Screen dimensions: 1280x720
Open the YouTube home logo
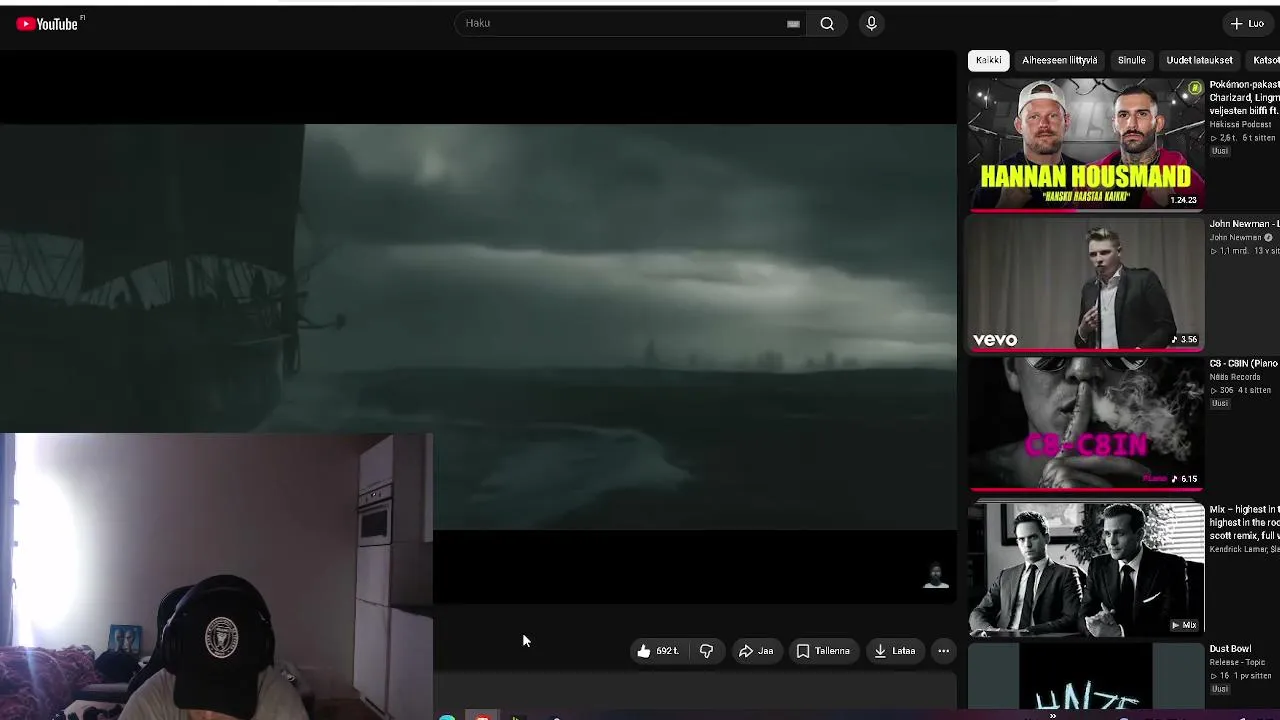(x=47, y=24)
